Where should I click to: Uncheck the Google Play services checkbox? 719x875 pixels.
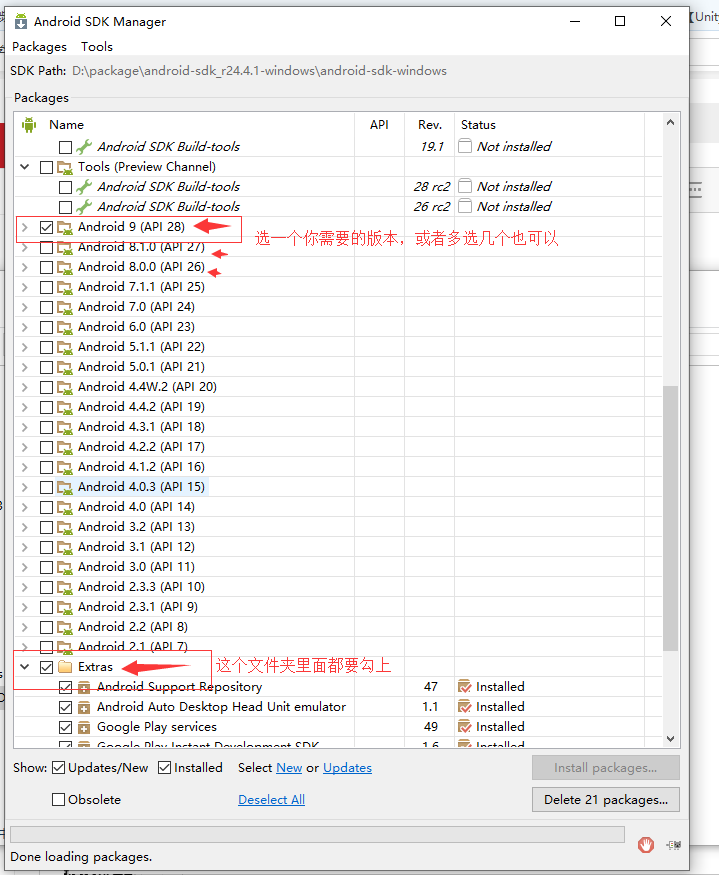(65, 728)
